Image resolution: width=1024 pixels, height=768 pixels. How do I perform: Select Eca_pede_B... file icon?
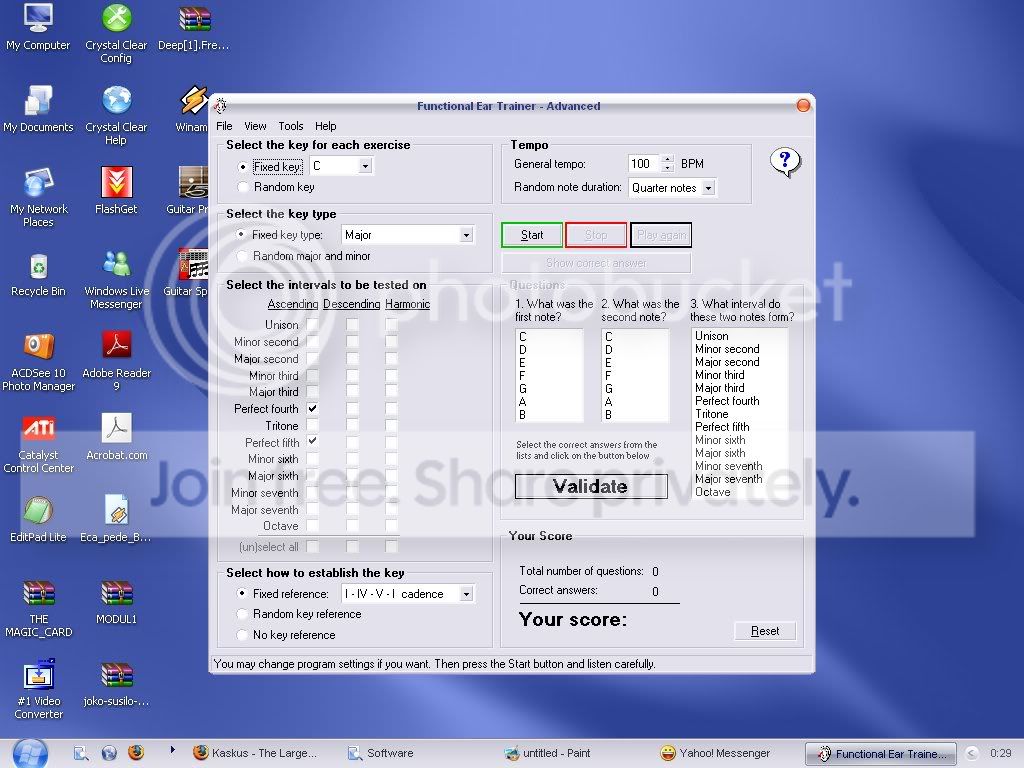tap(116, 520)
